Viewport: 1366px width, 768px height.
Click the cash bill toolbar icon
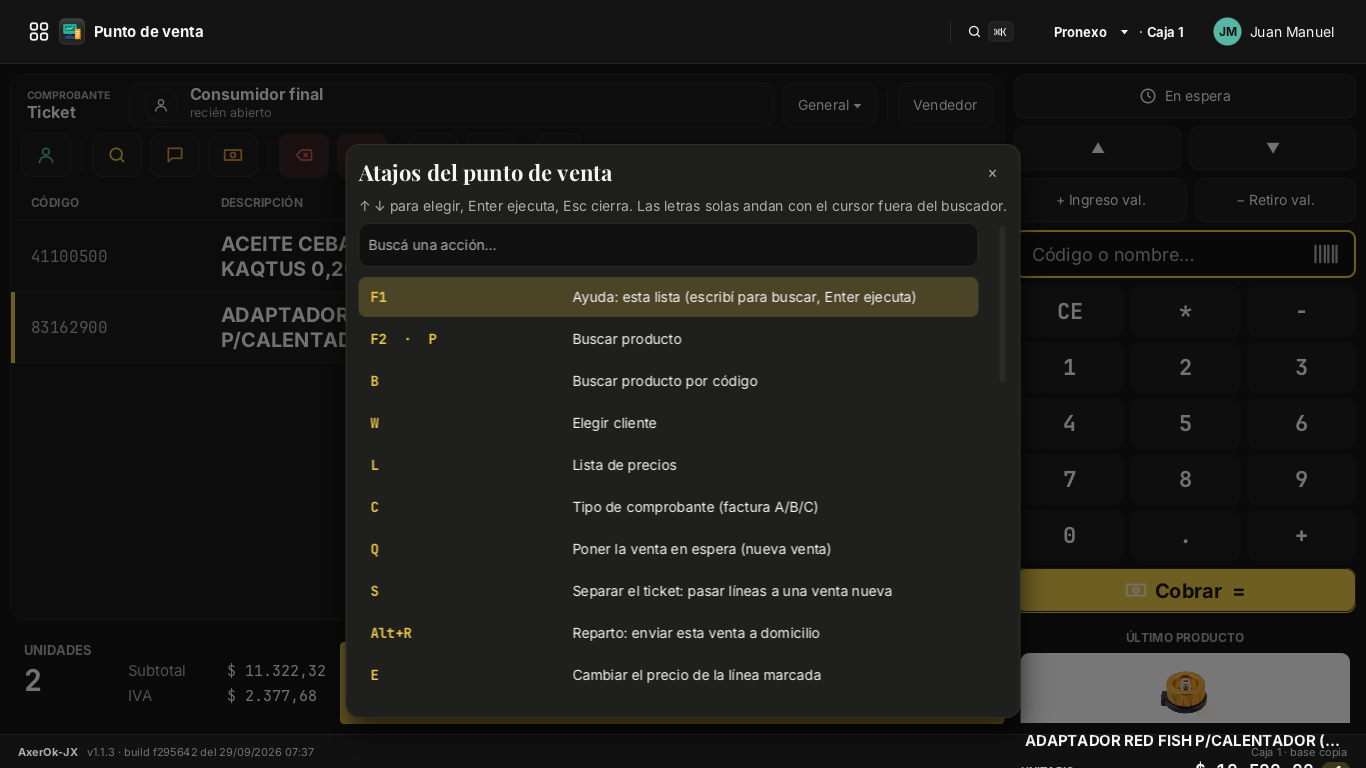[233, 155]
